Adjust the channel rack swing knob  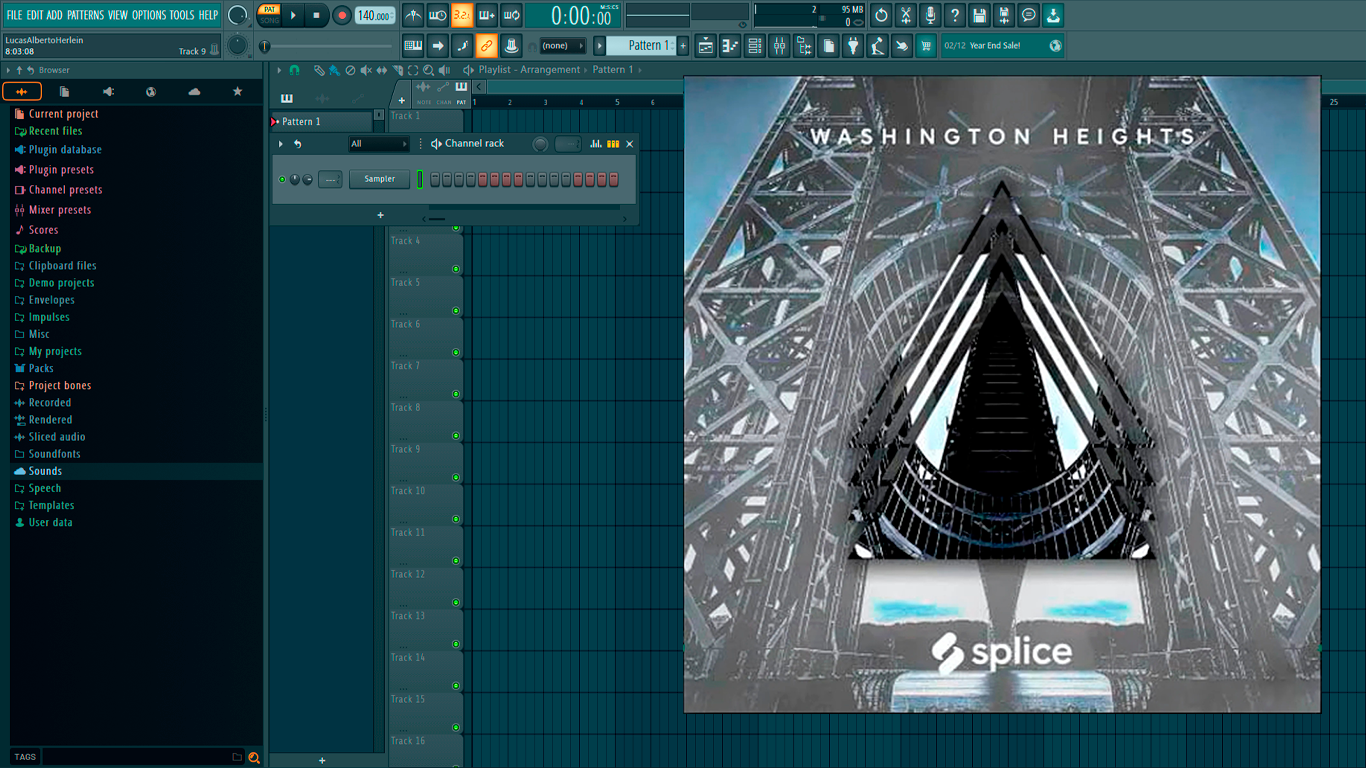pos(540,144)
